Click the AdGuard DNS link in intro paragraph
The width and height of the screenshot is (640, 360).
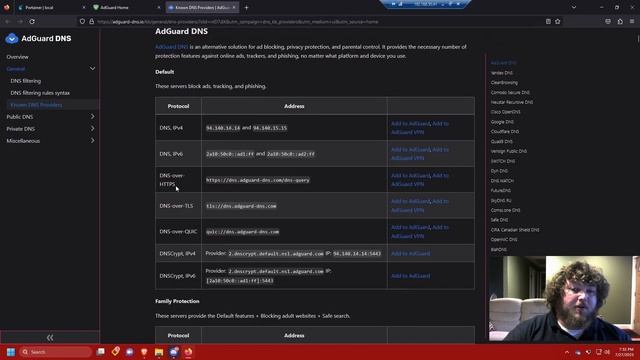pos(171,47)
